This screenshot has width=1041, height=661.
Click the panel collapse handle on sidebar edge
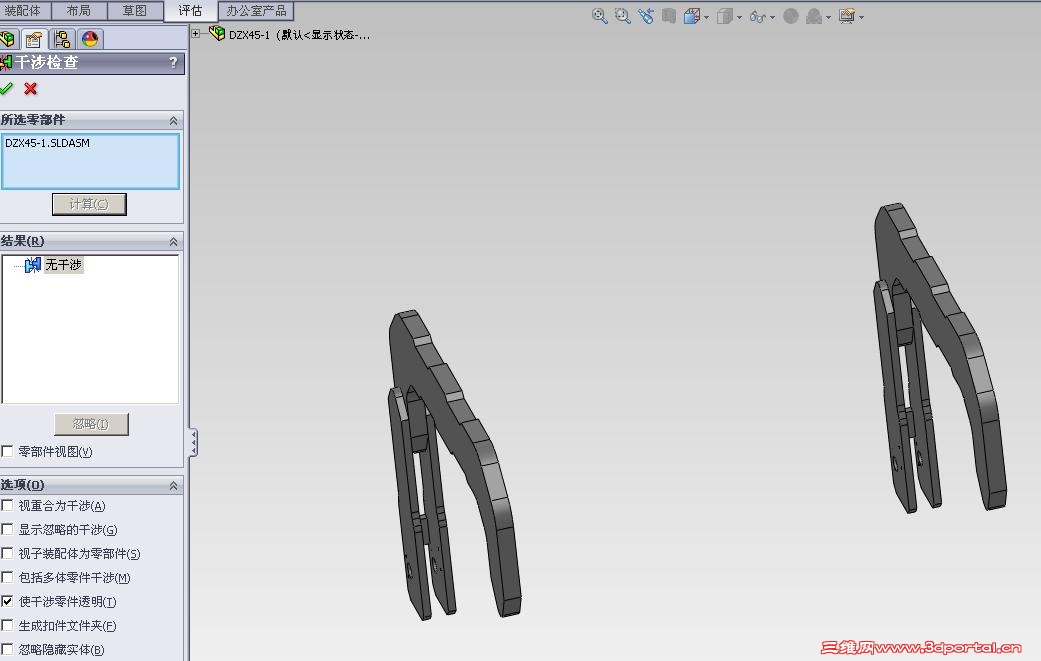pos(193,443)
